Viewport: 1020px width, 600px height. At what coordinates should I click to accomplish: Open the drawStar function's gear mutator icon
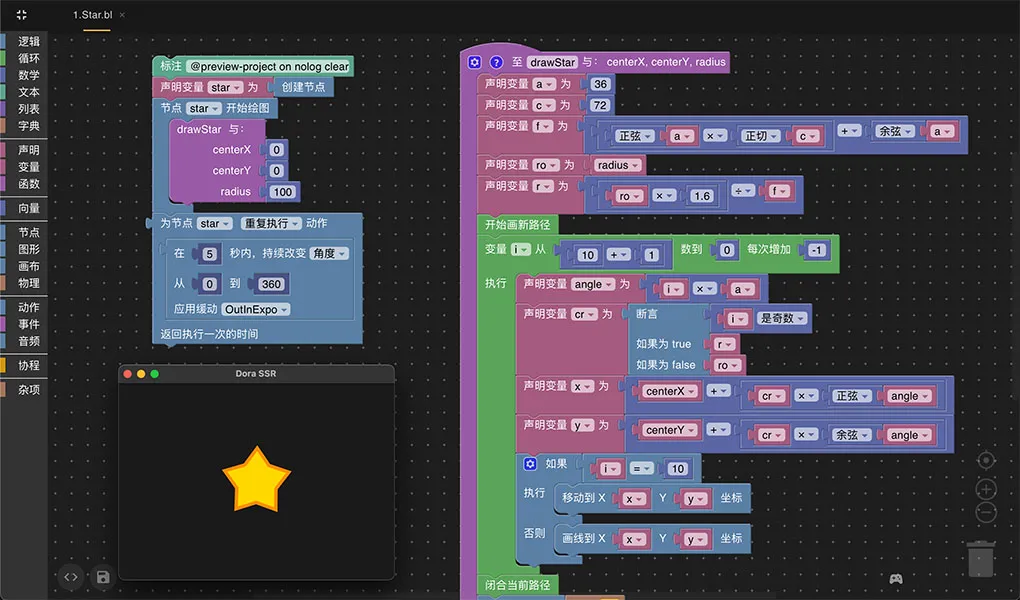coord(474,62)
